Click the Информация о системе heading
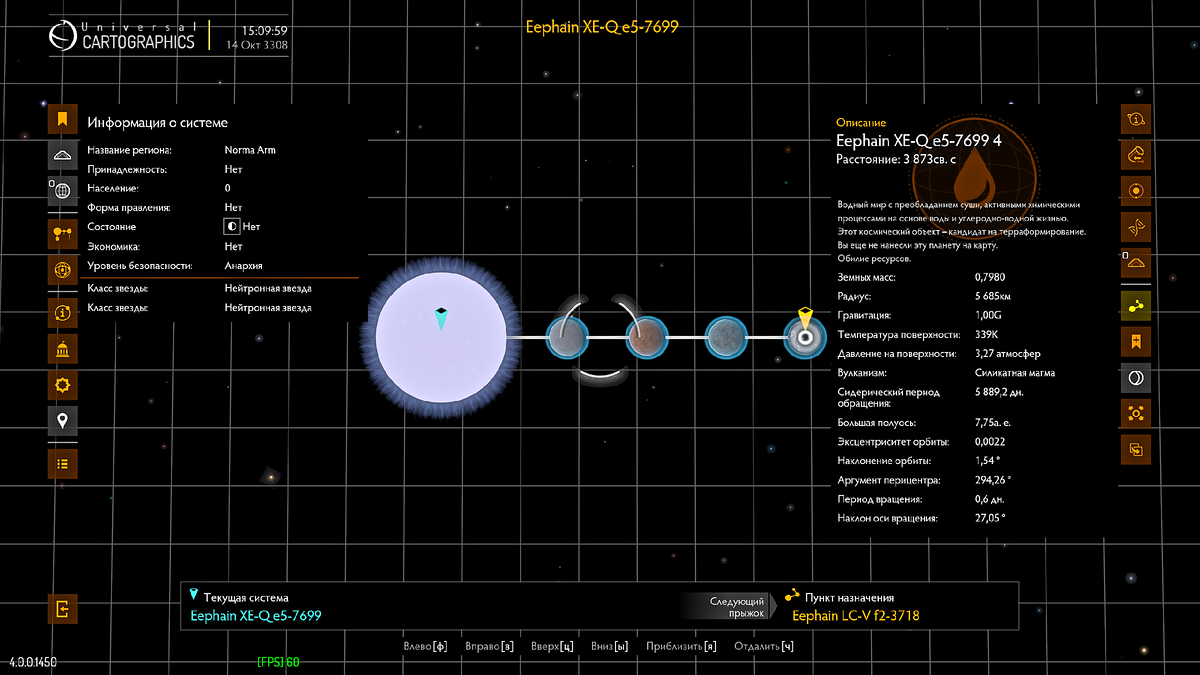The image size is (1200, 675). (x=157, y=123)
